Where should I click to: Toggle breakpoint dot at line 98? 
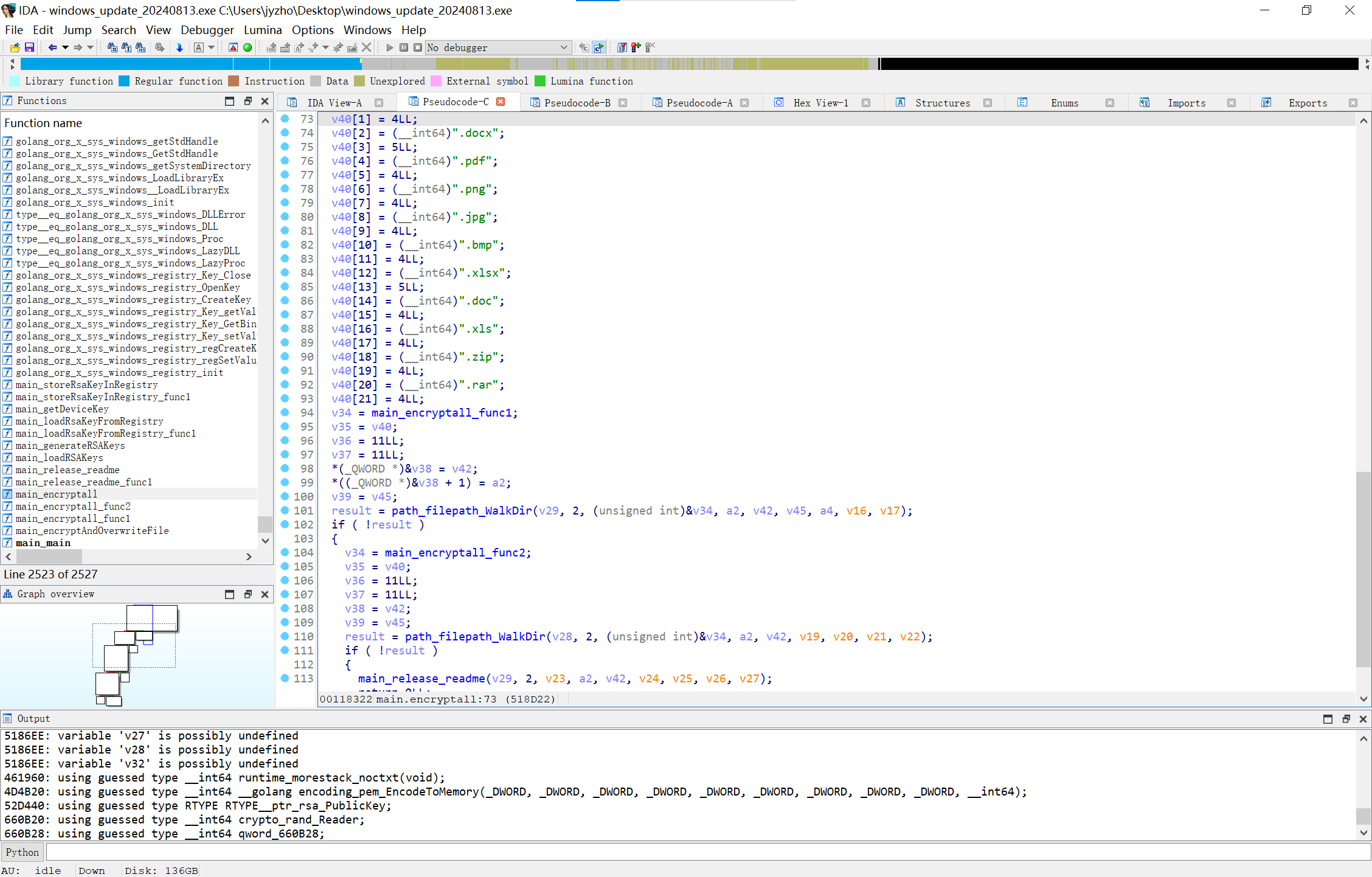[285, 468]
